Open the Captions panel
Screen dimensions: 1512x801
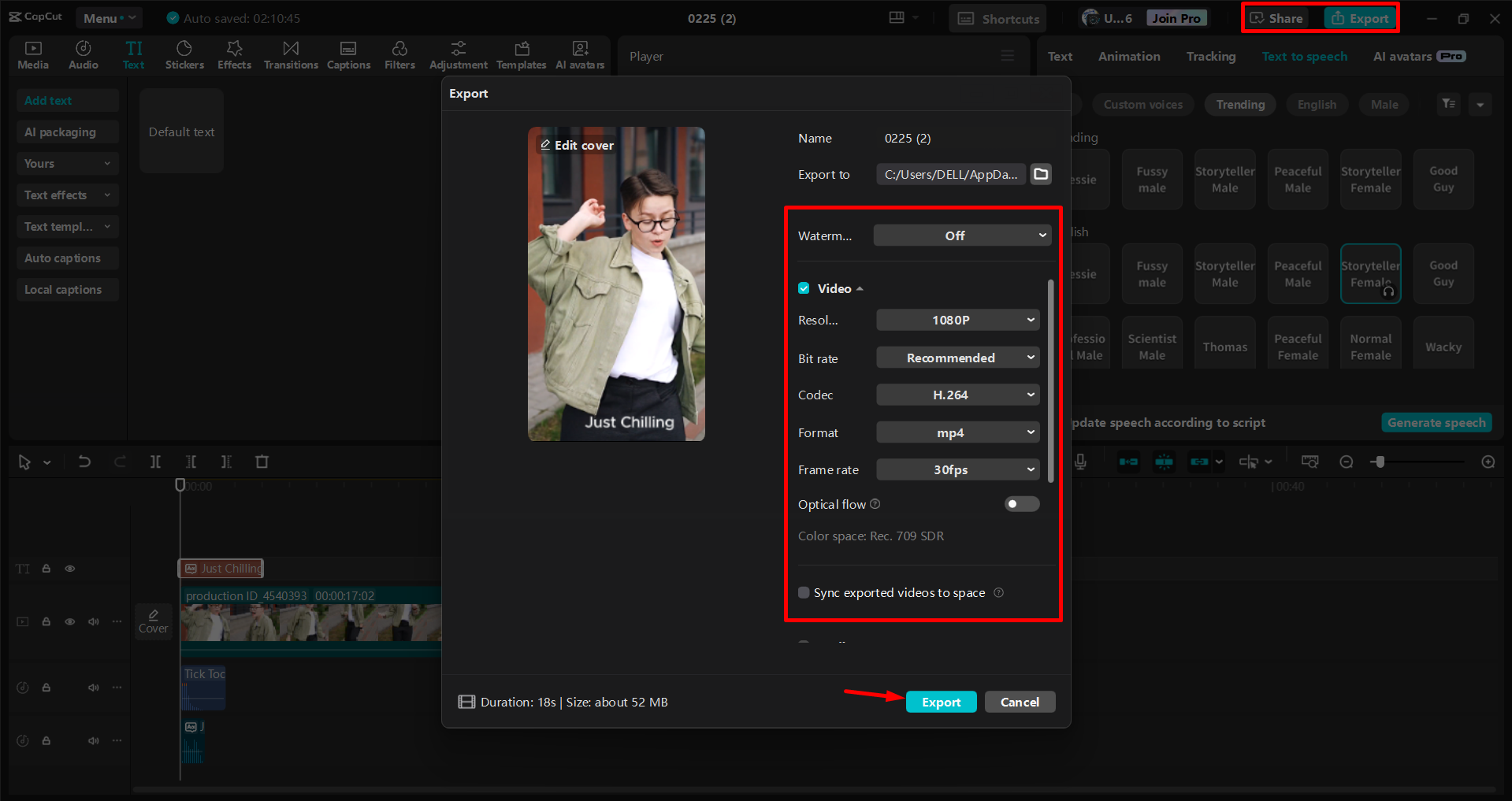point(348,55)
